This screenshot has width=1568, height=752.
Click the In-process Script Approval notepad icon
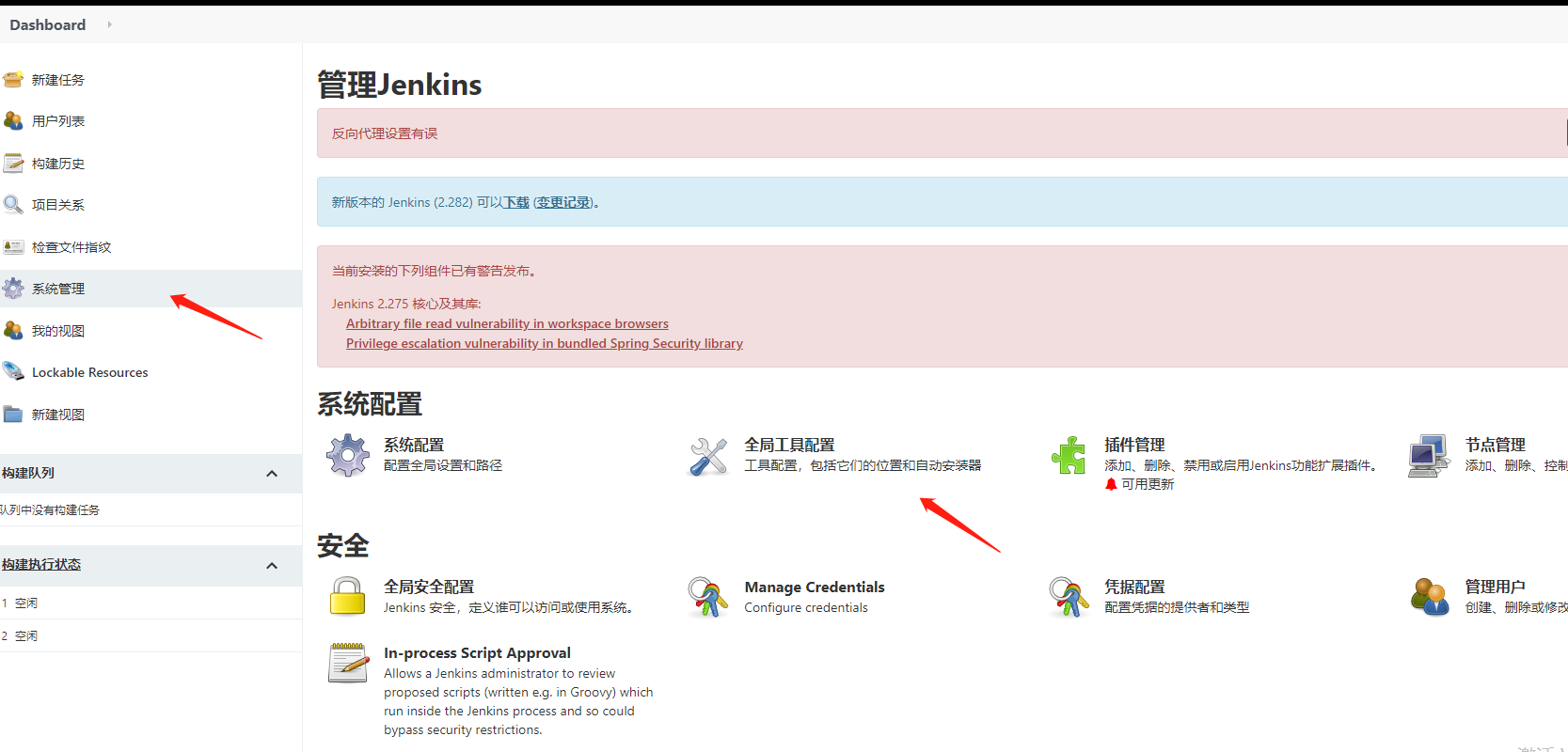[348, 663]
